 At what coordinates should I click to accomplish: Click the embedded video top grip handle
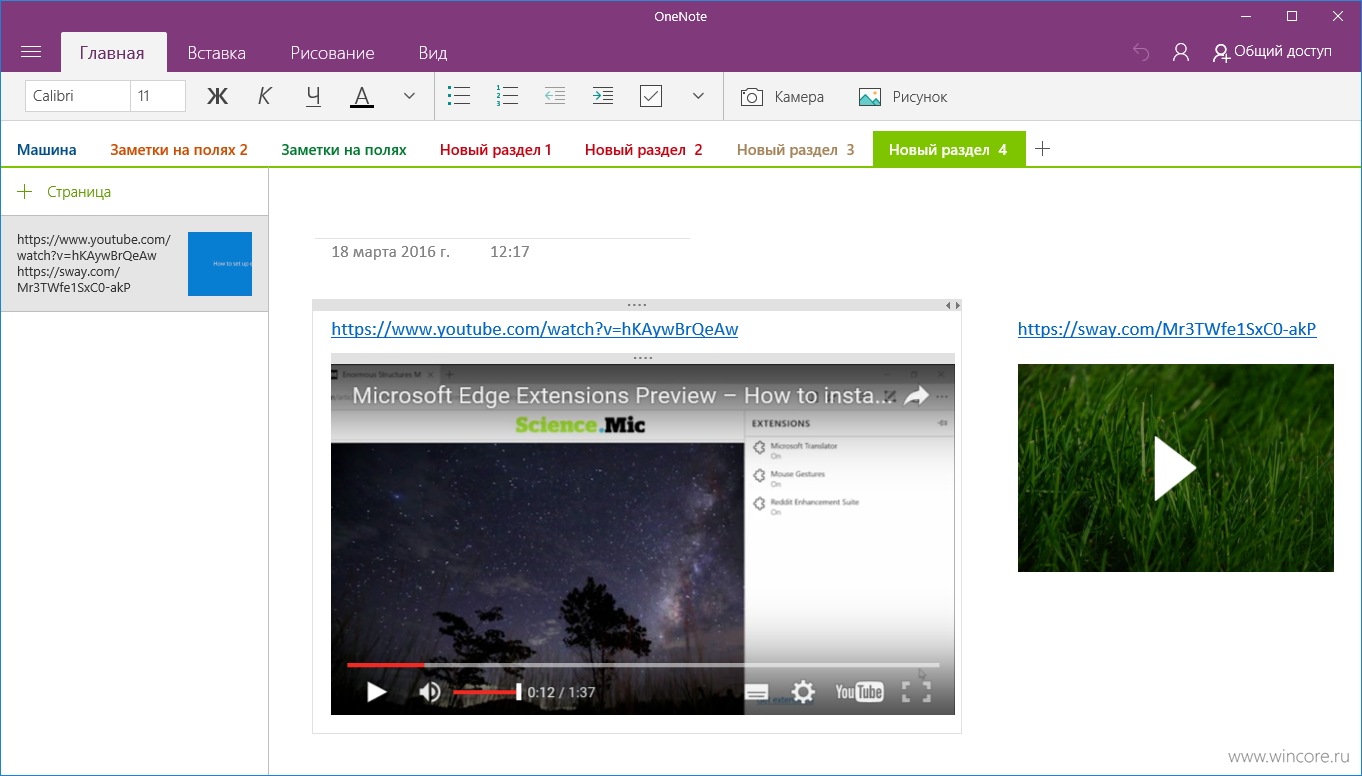coord(643,358)
